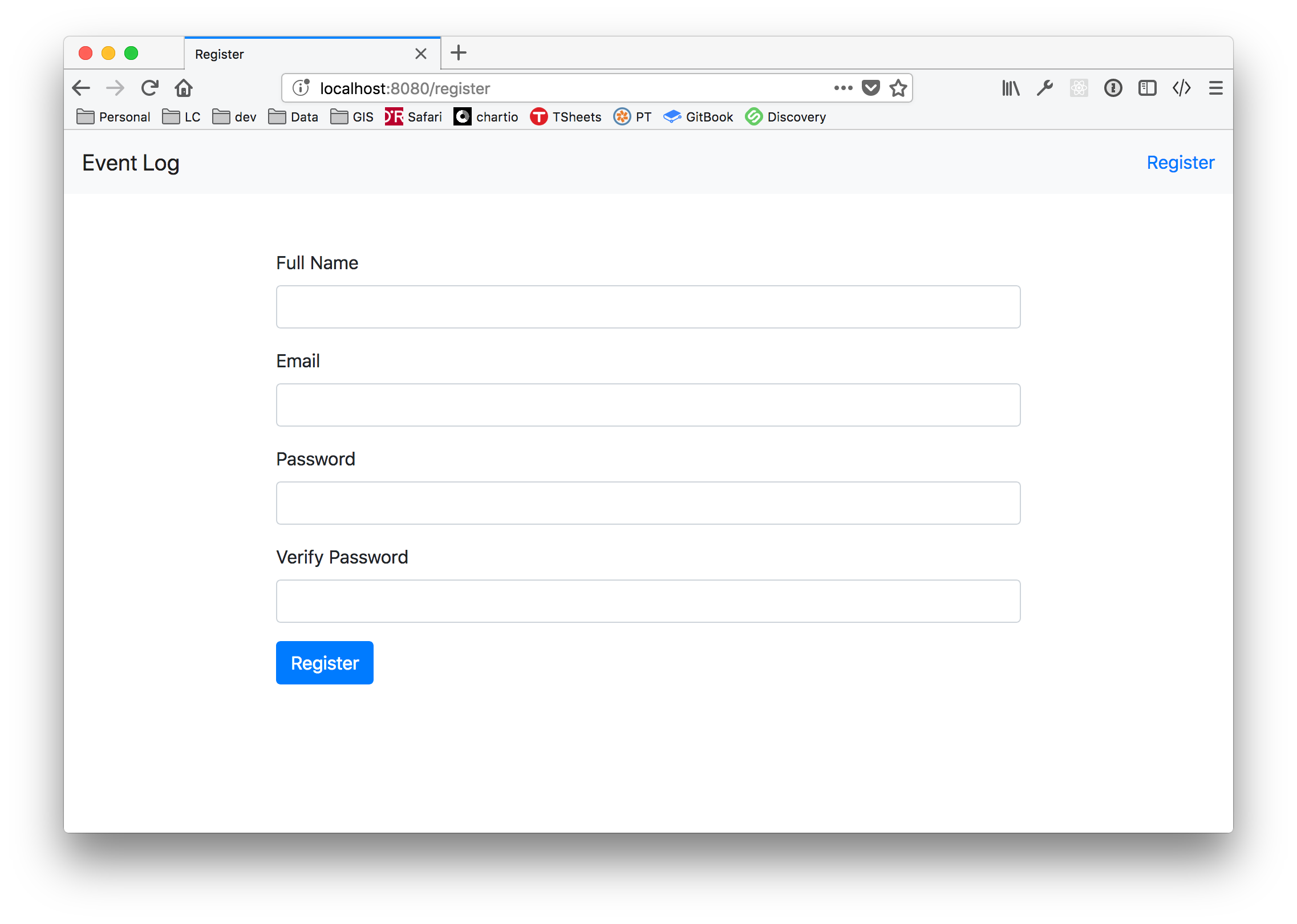Image resolution: width=1297 pixels, height=924 pixels.
Task: Open page actions three-dot menu
Action: pos(843,88)
